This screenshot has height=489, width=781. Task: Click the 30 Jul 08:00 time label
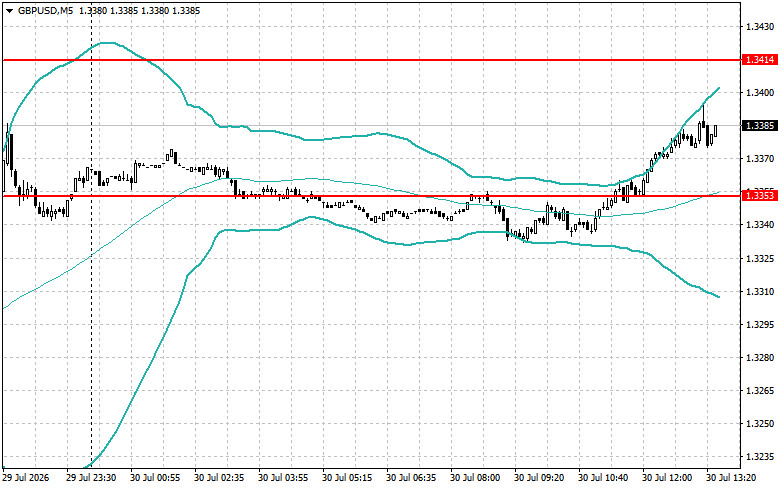point(475,478)
